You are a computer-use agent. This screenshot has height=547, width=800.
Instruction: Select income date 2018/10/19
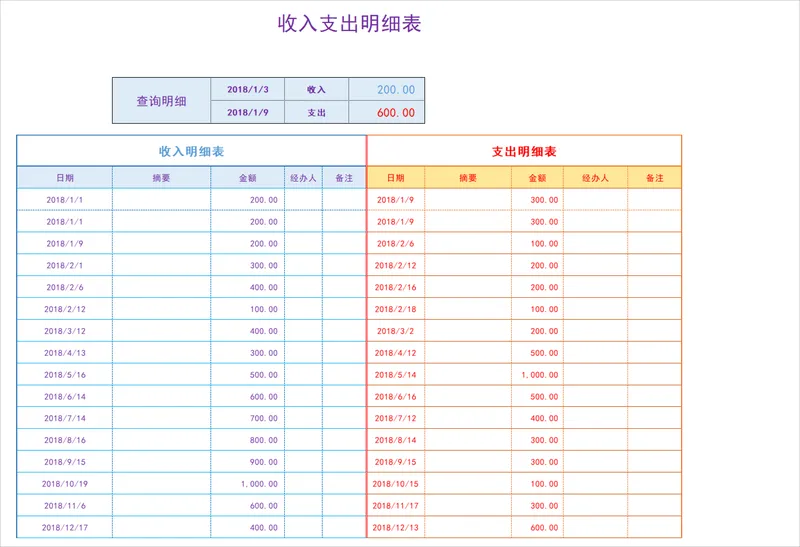(65, 484)
